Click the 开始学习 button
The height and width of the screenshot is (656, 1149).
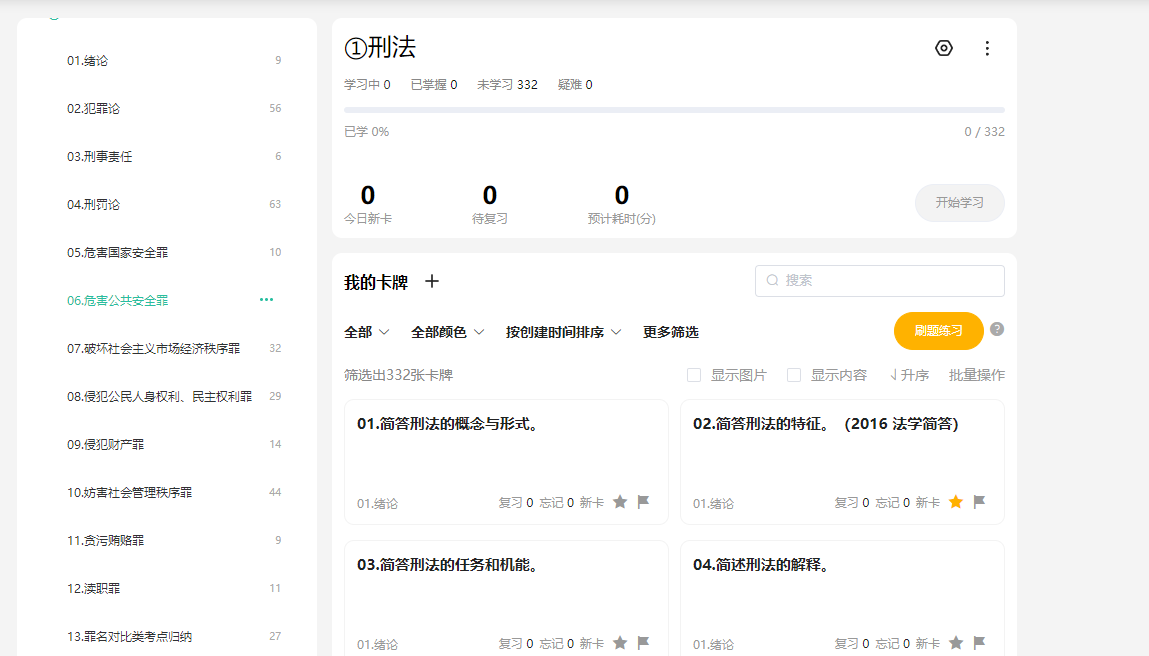point(959,202)
